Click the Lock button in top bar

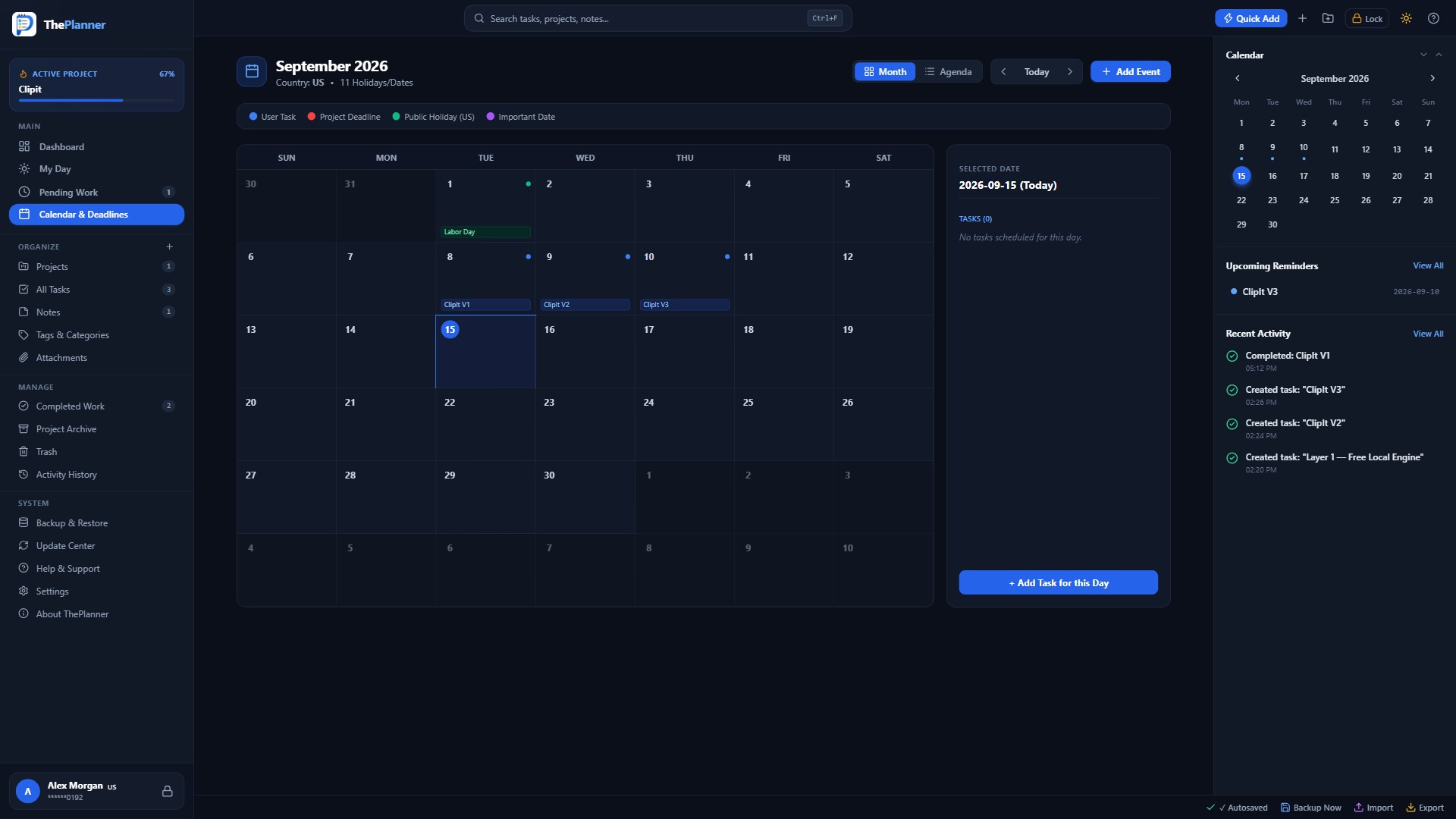[1367, 18]
